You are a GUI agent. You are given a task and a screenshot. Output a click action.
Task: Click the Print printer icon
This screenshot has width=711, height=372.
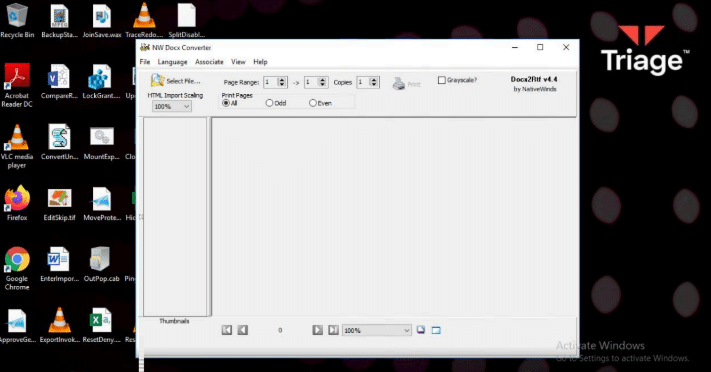tap(399, 83)
